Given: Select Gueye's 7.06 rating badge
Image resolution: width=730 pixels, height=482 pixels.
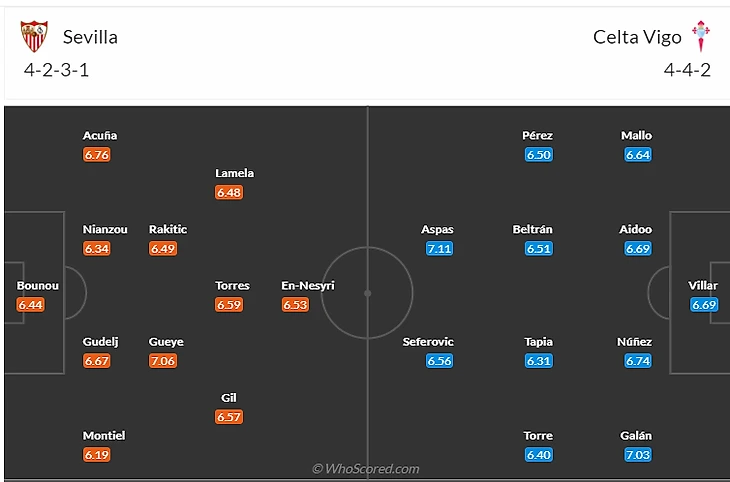Looking at the screenshot, I should pyautogui.click(x=163, y=361).
